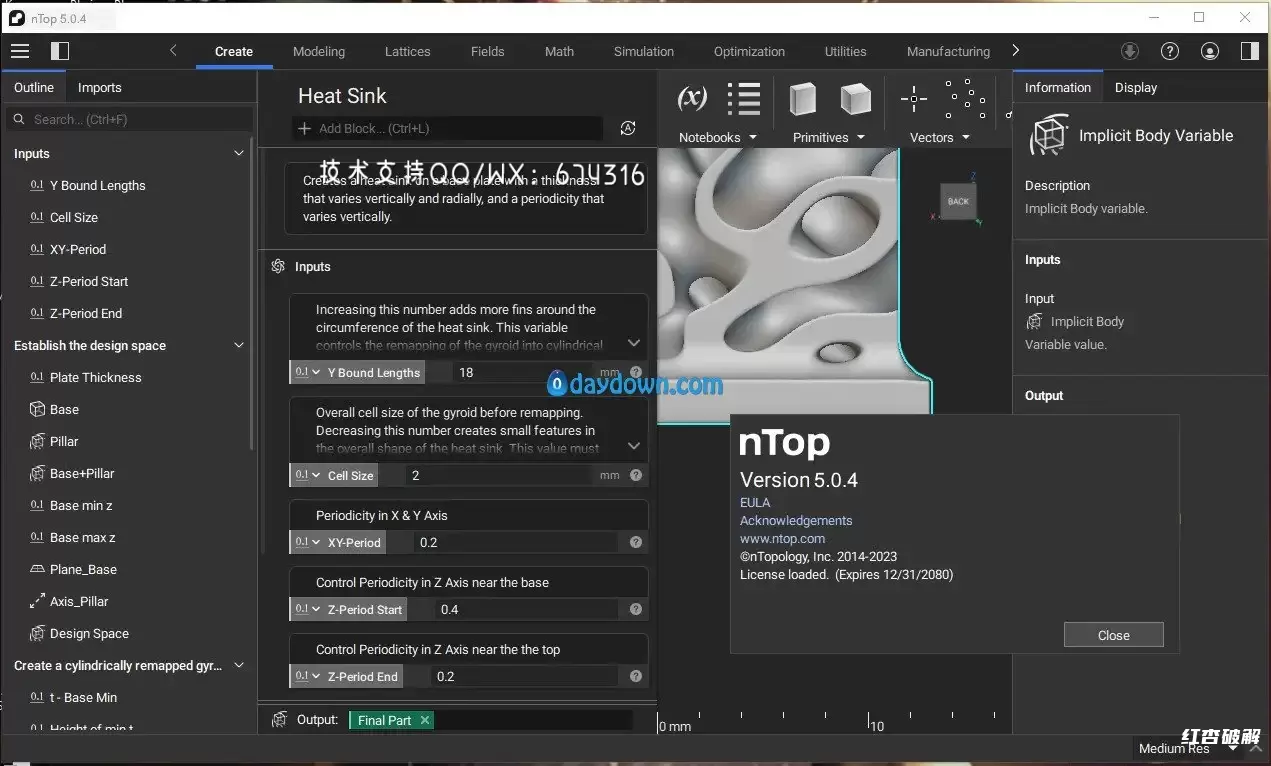Screen dimensions: 1271x766
Task: Click the Inputs section gear icon
Action: tap(278, 266)
